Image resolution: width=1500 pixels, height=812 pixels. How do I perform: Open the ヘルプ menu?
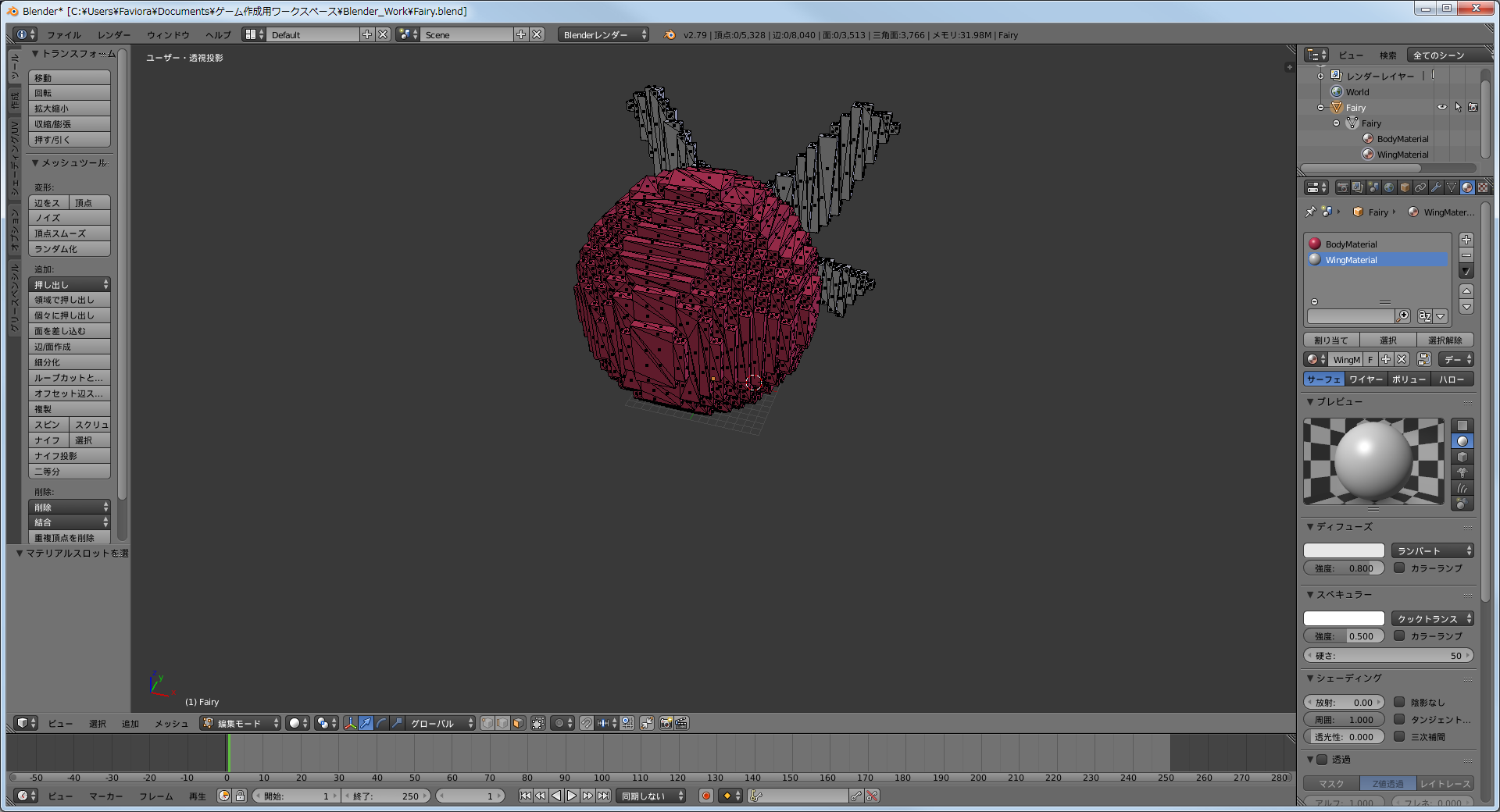coord(218,35)
